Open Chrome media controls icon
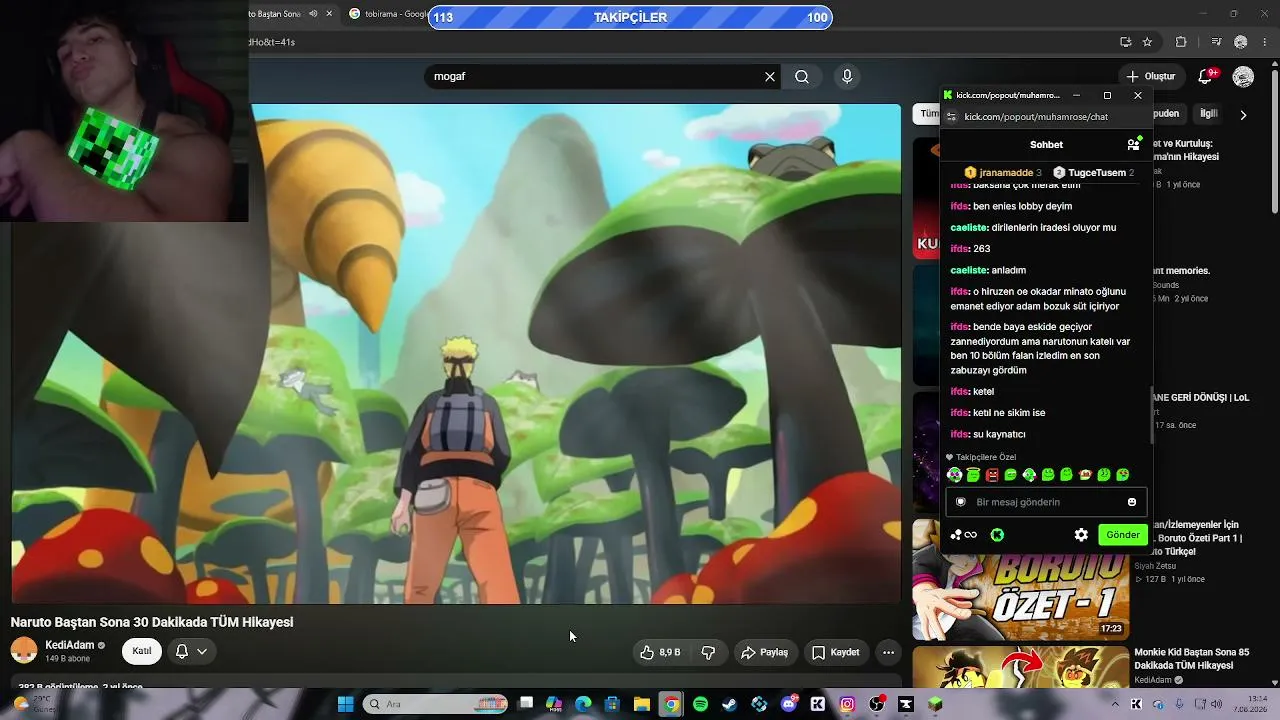This screenshot has height=720, width=1280. [x=1216, y=42]
